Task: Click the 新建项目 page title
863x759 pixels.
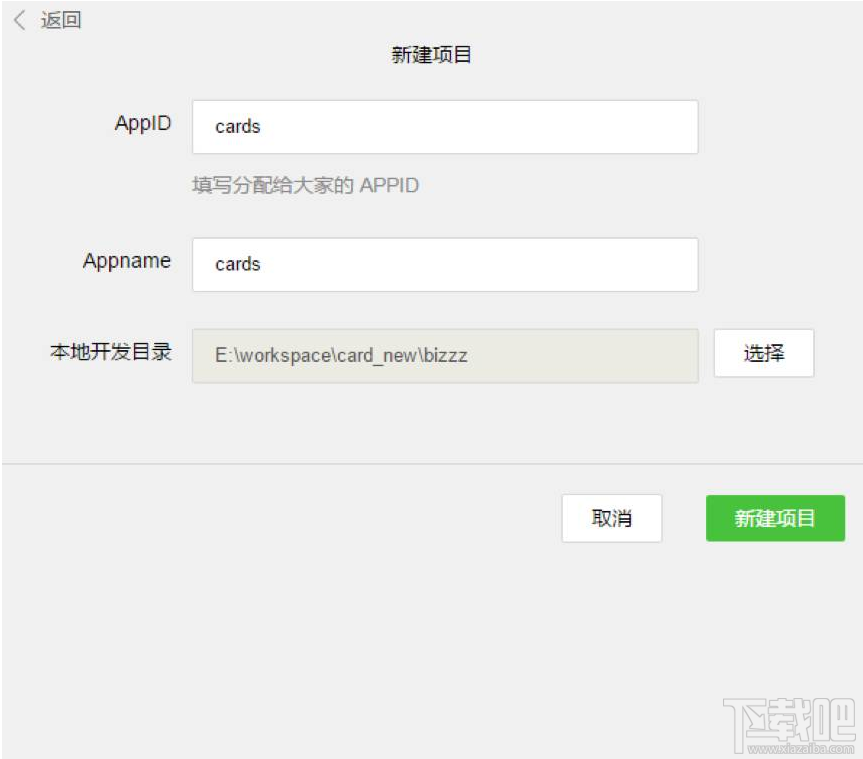Action: tap(431, 54)
